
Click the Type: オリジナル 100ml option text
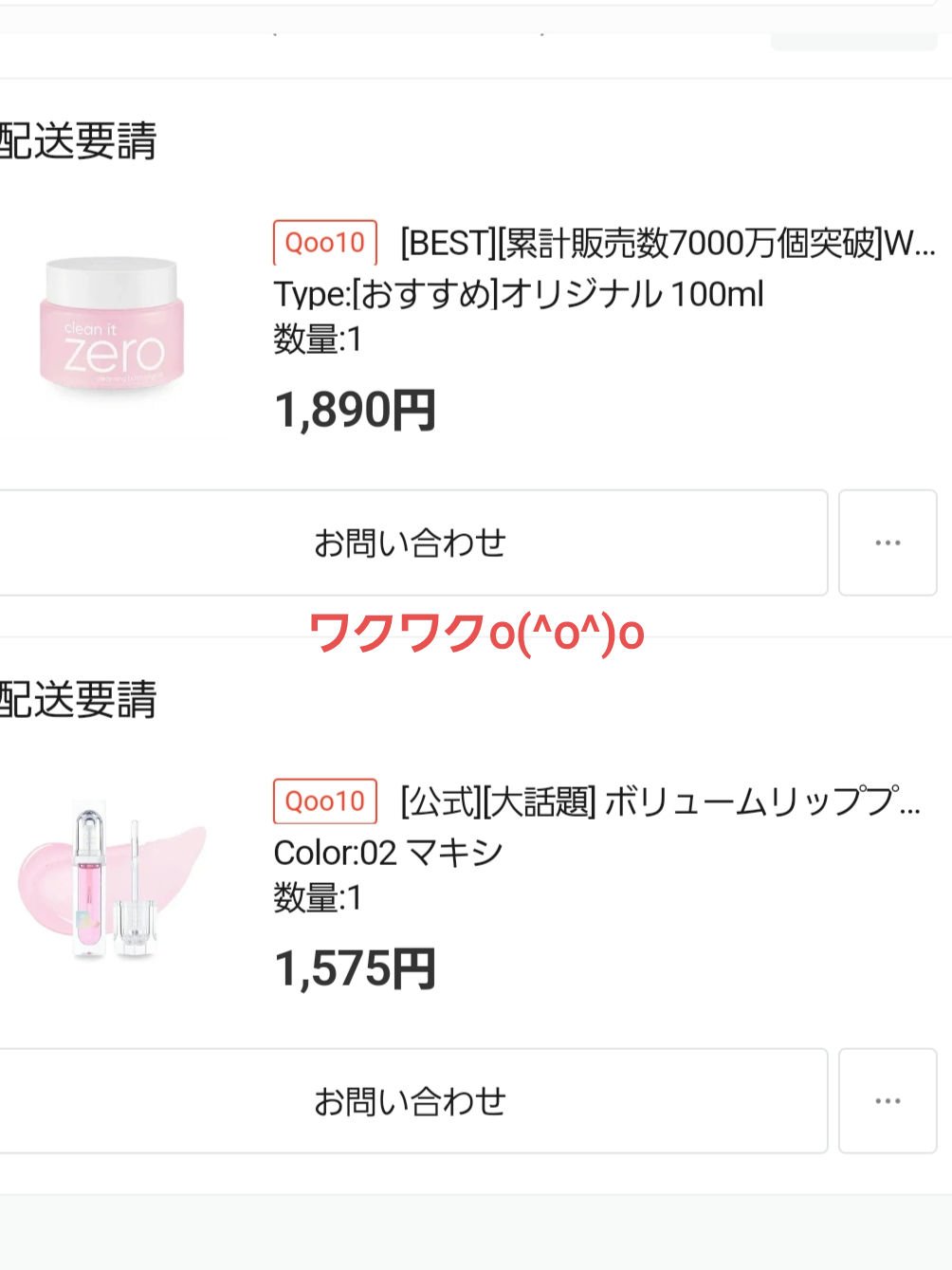click(x=518, y=294)
